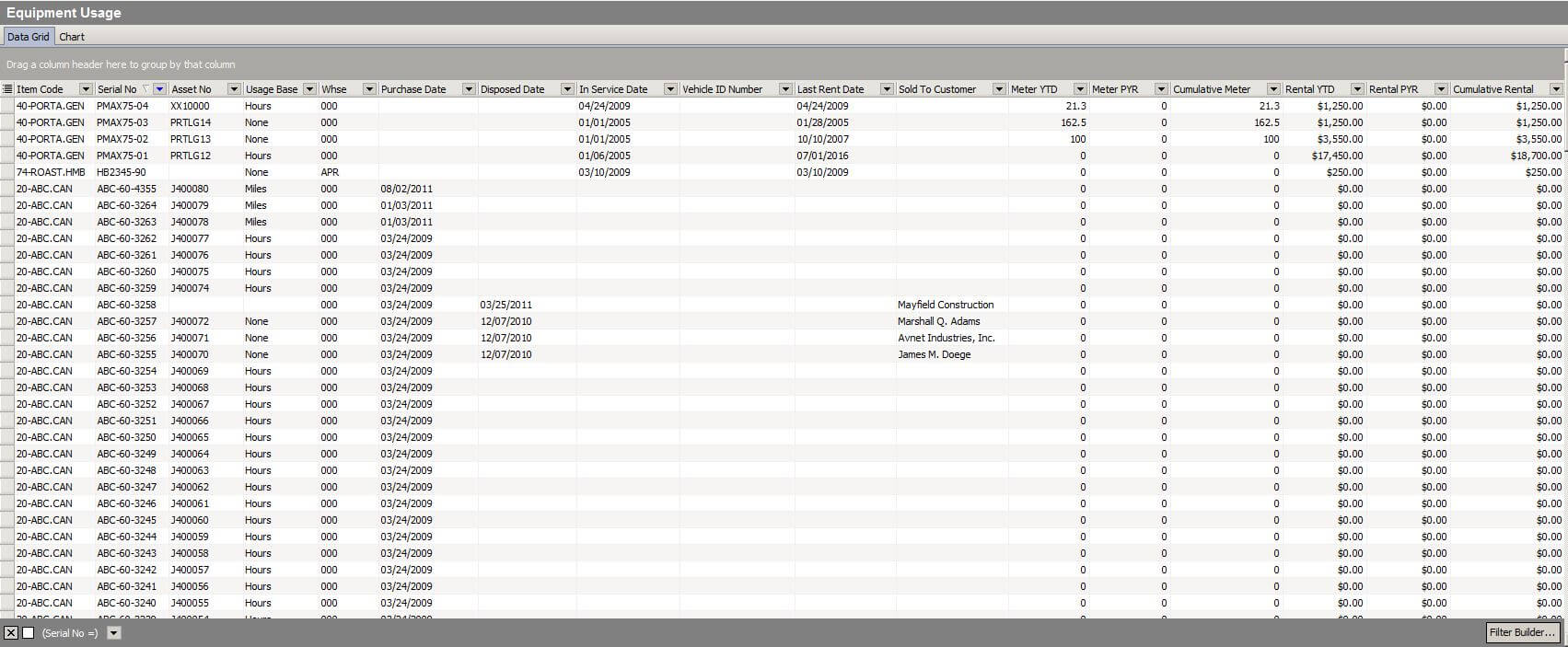Image resolution: width=1568 pixels, height=647 pixels.
Task: Select the Avnet Industries, Inc. cell
Action: pos(952,338)
